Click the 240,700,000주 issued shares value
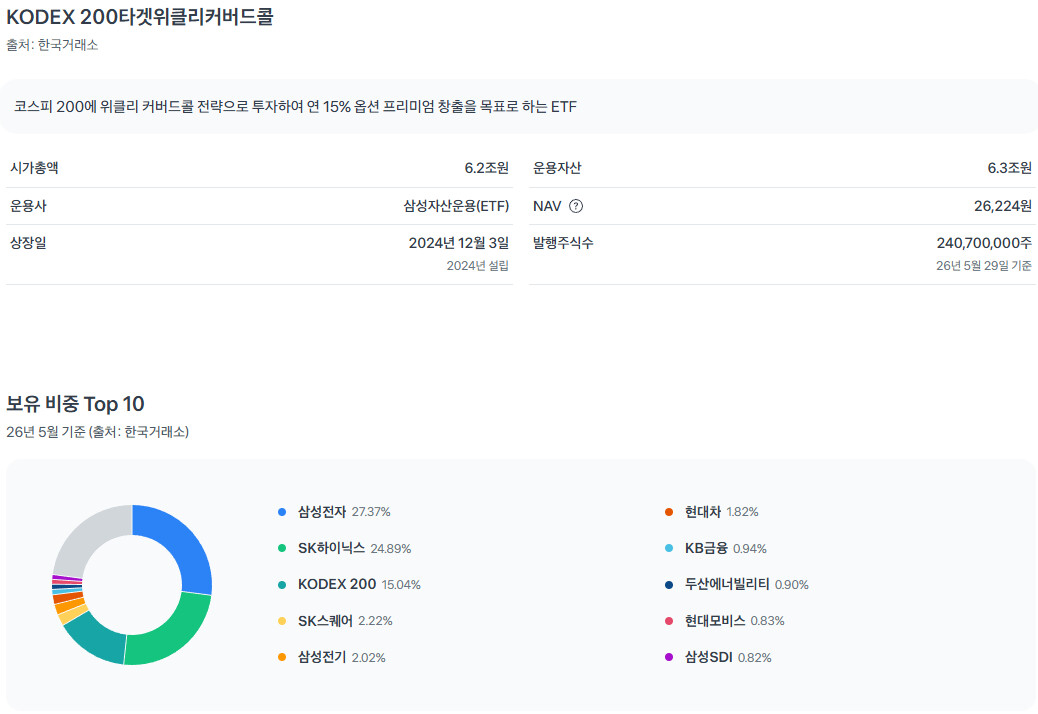 point(984,243)
